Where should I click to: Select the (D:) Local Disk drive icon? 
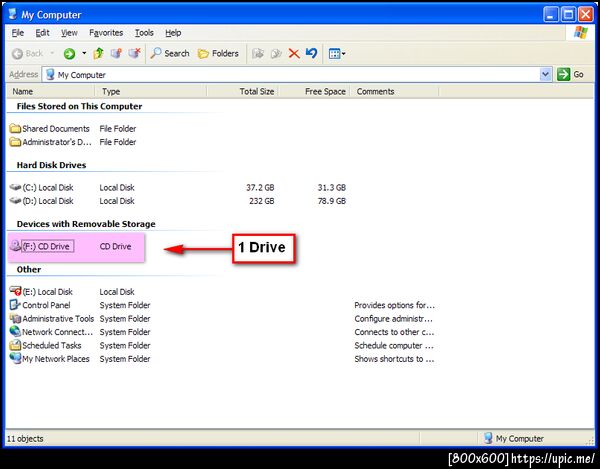[x=15, y=200]
